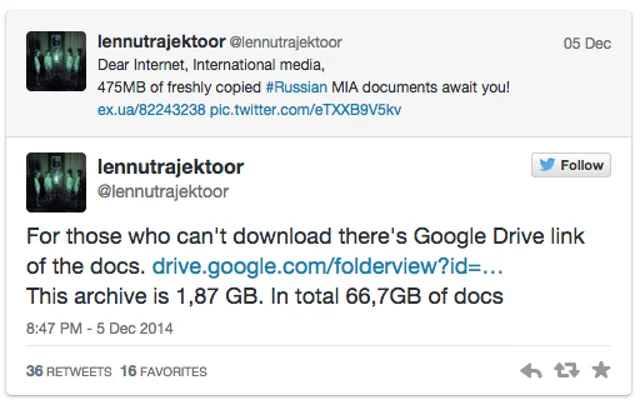Screen dimensions: 640x405
Task: Click the main tweet text body
Action: coord(305,266)
